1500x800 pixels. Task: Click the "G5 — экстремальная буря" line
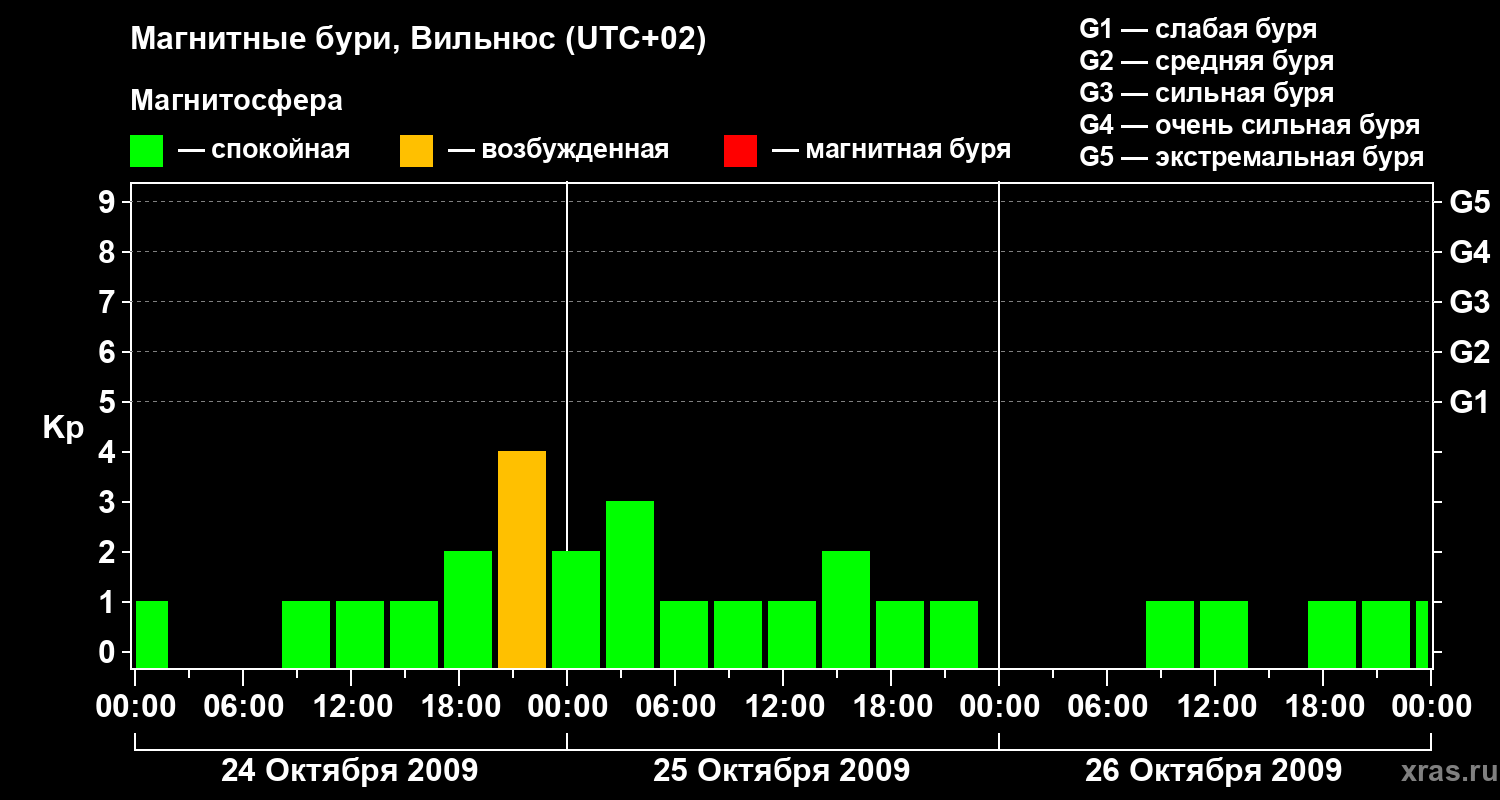click(1252, 157)
